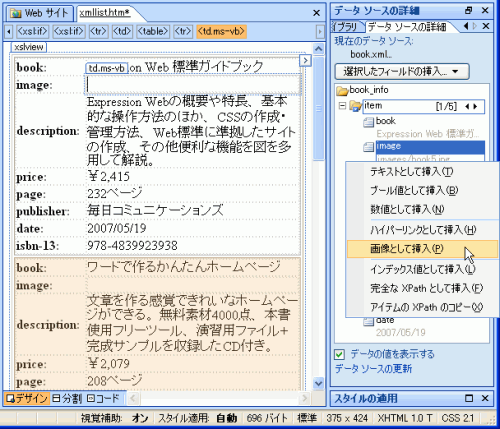Select the item node

[423, 106]
